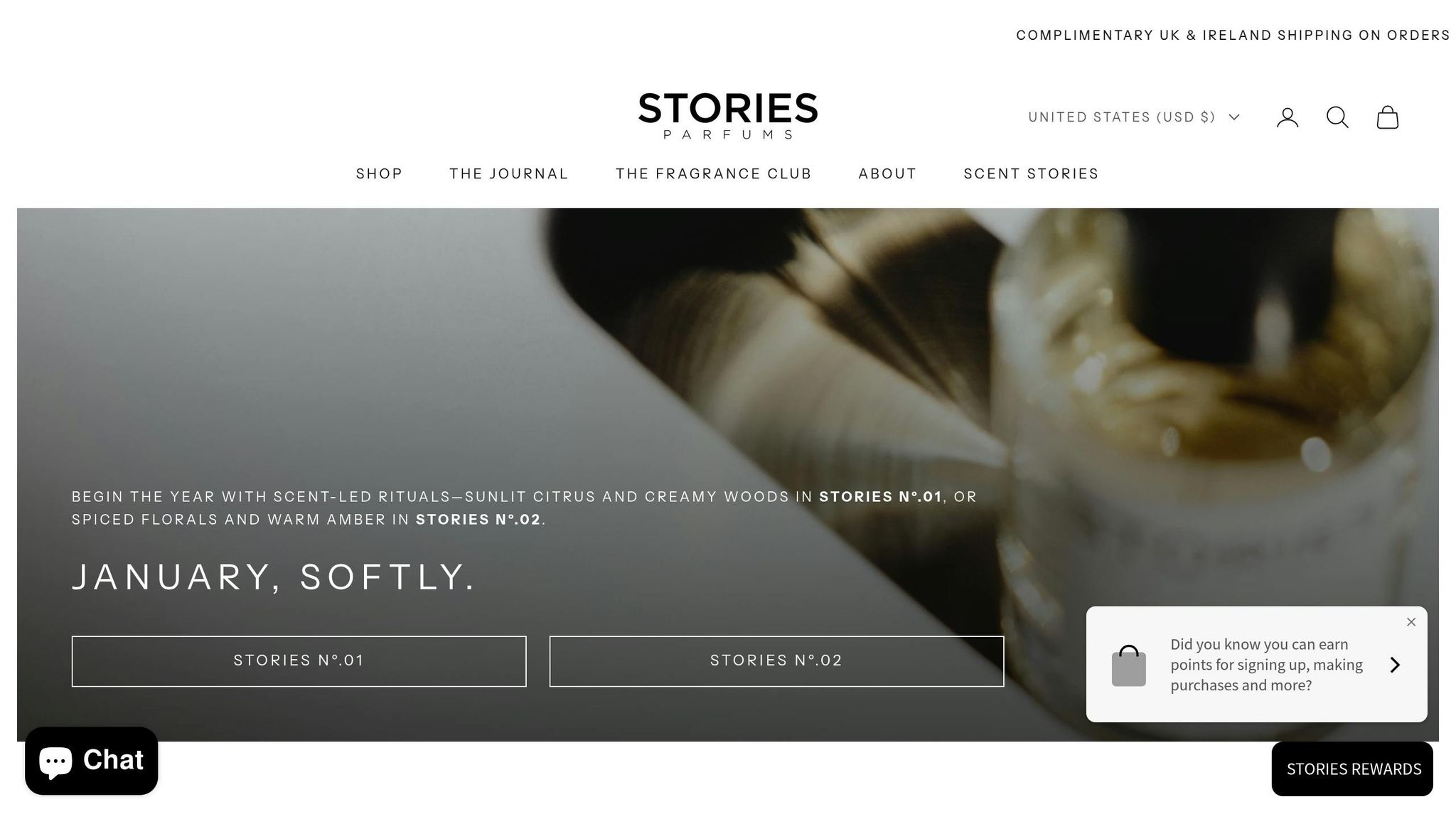
Task: Follow bold Stories N°.01 text link
Action: click(x=881, y=497)
